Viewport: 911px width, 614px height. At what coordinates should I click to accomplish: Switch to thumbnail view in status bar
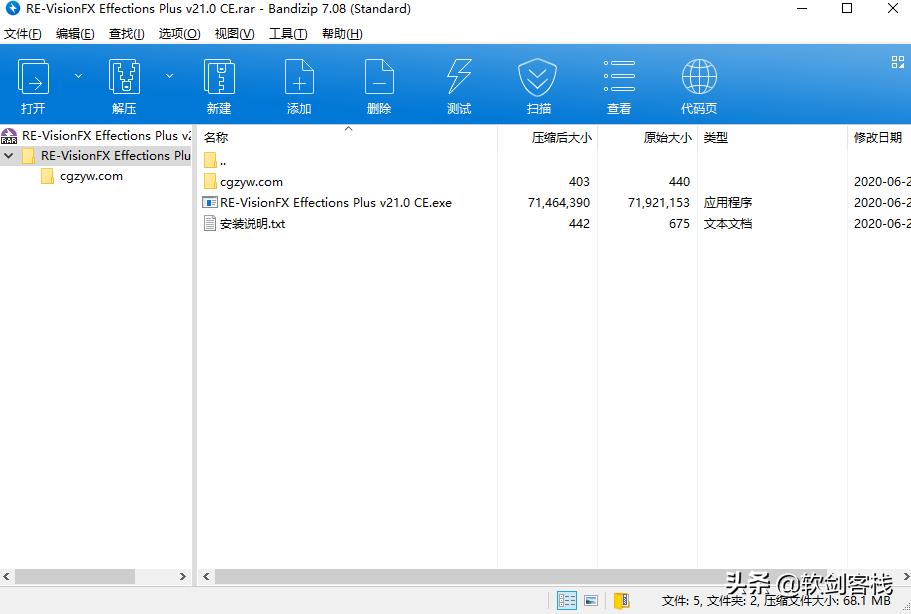[x=592, y=601]
